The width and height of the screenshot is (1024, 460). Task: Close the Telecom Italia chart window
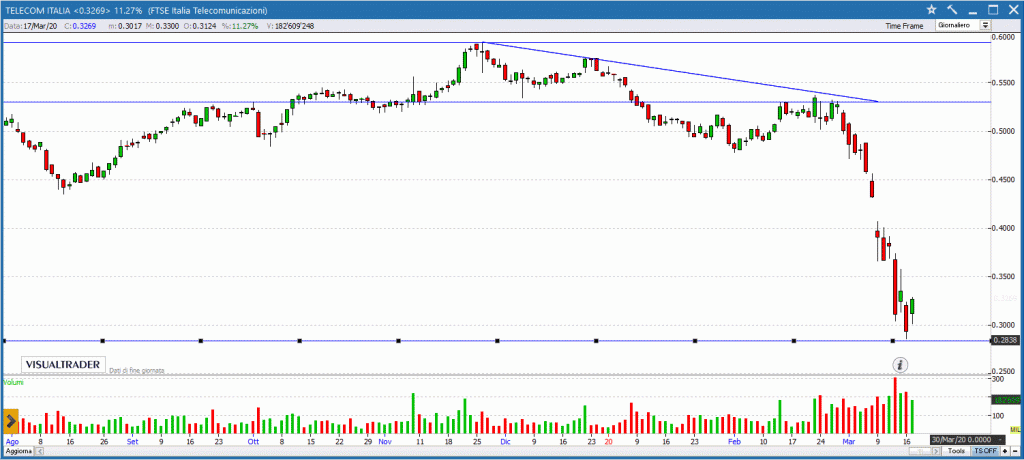(x=1012, y=10)
